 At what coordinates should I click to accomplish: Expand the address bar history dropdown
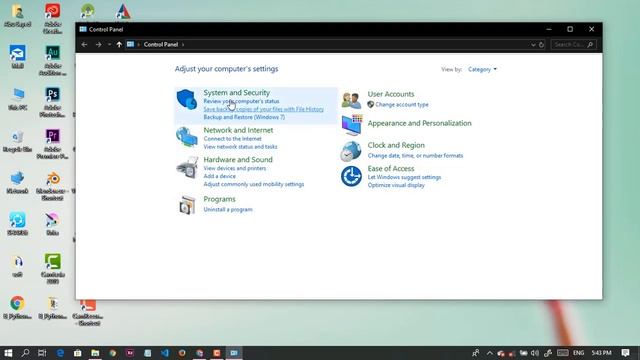[x=533, y=44]
